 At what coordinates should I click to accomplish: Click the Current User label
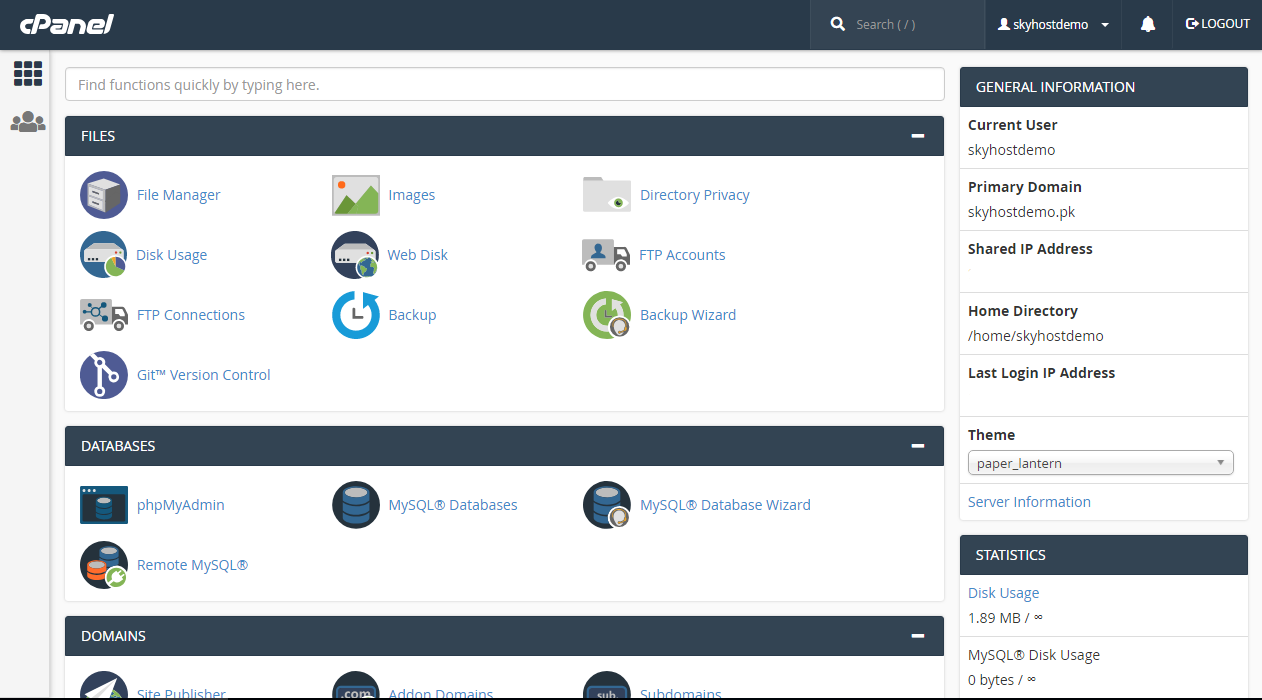click(1013, 125)
